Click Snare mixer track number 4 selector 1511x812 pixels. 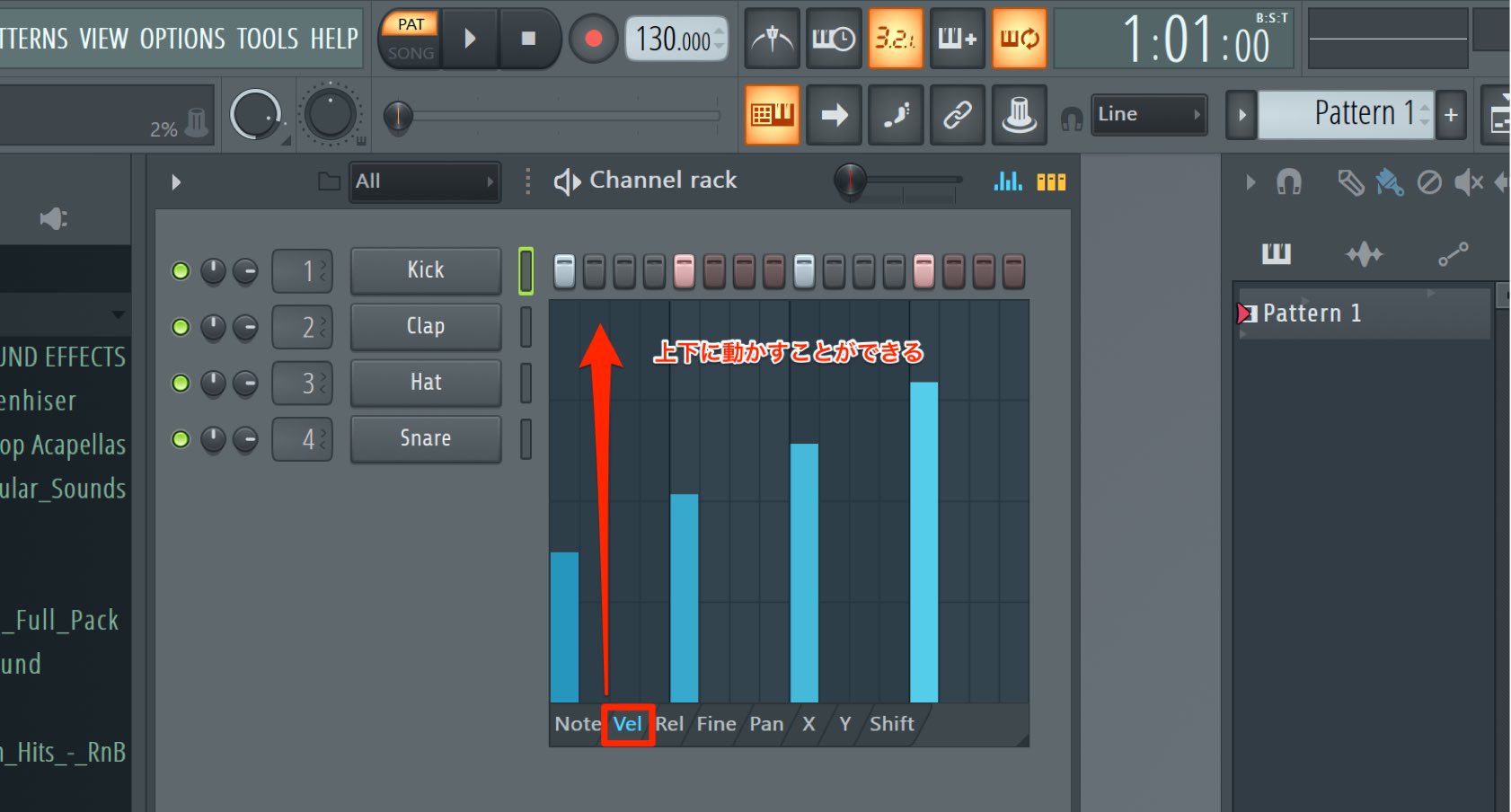tap(303, 439)
